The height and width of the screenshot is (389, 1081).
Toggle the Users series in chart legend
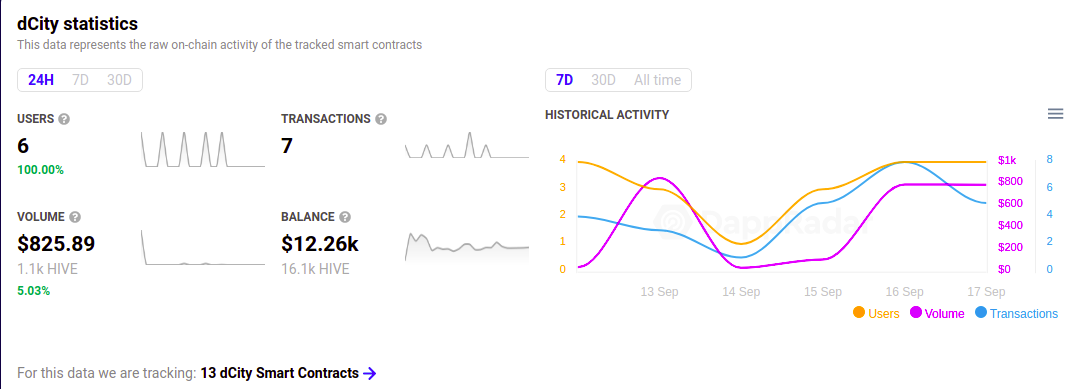point(876,313)
